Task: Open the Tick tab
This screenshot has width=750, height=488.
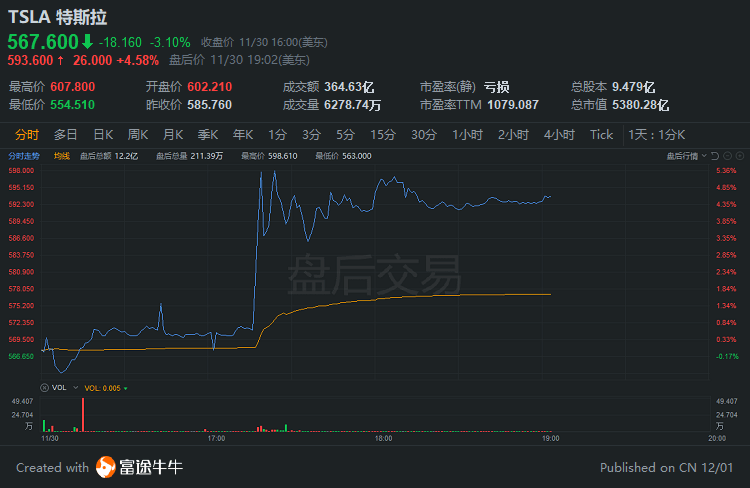Action: click(601, 135)
